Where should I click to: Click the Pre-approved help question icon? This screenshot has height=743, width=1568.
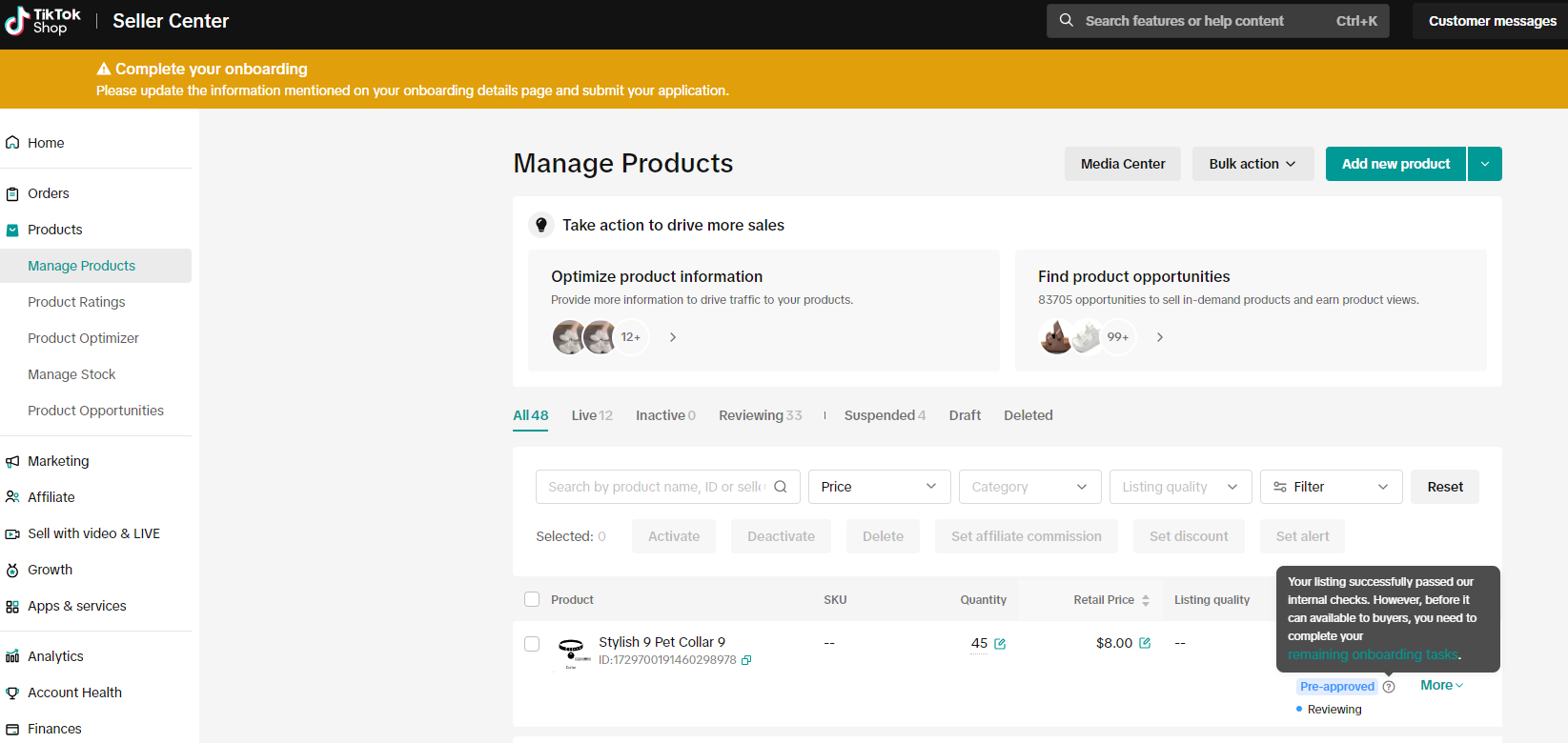click(1389, 687)
